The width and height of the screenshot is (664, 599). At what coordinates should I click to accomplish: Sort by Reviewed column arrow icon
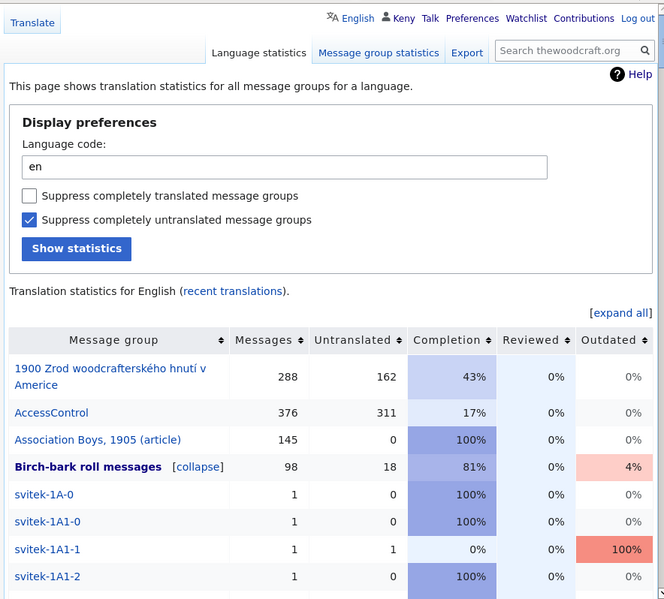click(x=567, y=341)
